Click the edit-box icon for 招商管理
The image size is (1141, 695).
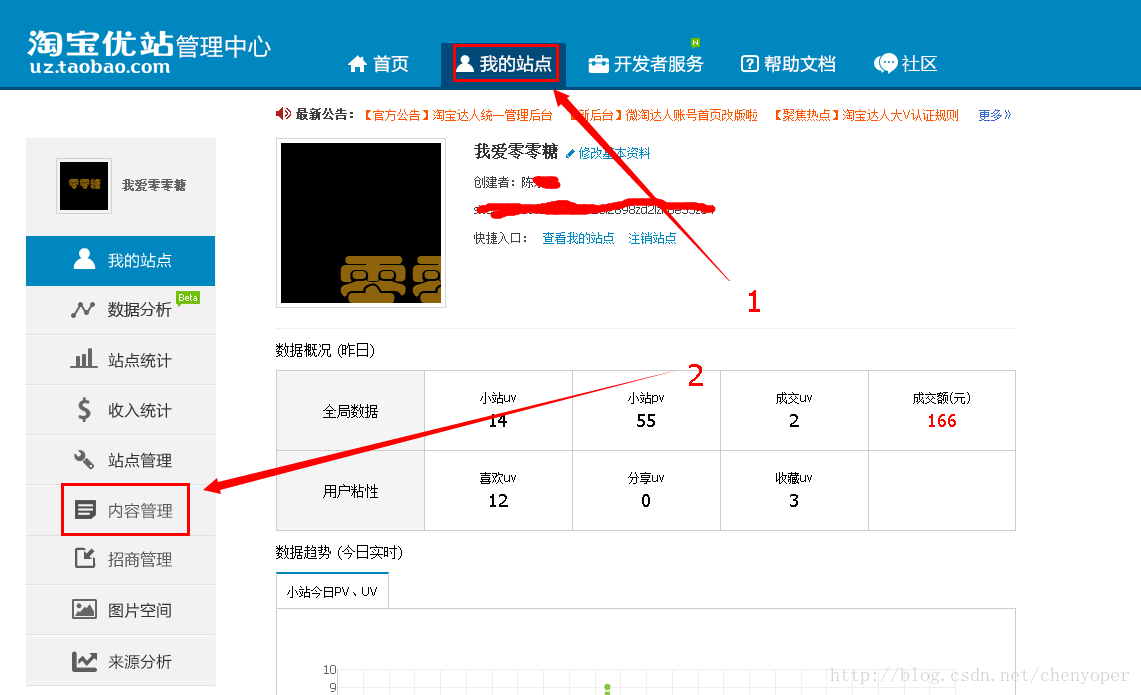85,558
